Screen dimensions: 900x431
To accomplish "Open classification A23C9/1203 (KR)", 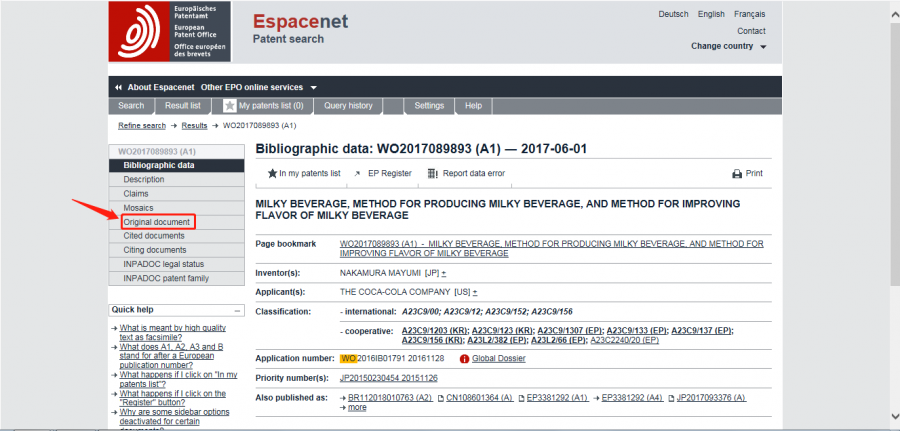I will (x=435, y=331).
